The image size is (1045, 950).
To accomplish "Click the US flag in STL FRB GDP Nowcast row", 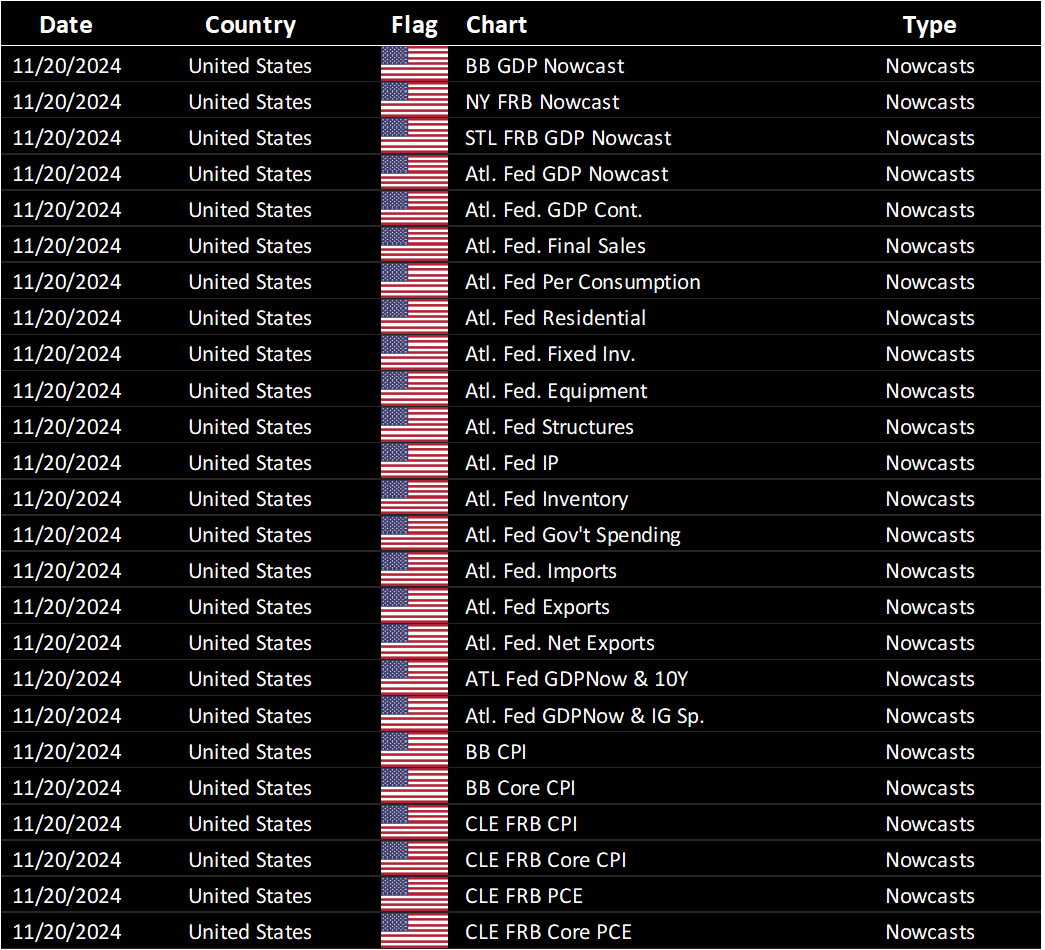I will (x=415, y=137).
